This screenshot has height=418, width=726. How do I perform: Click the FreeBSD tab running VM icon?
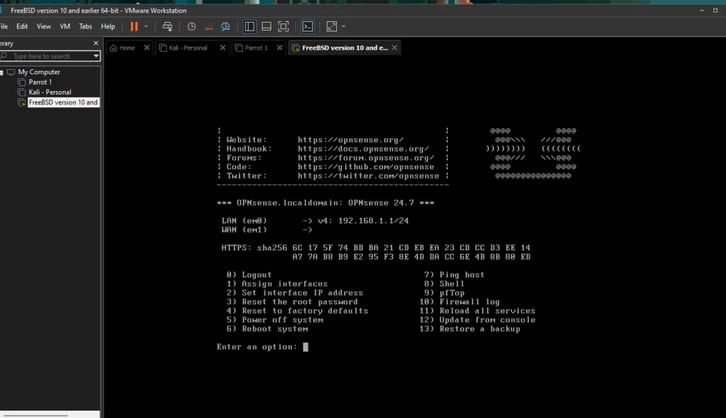click(296, 48)
